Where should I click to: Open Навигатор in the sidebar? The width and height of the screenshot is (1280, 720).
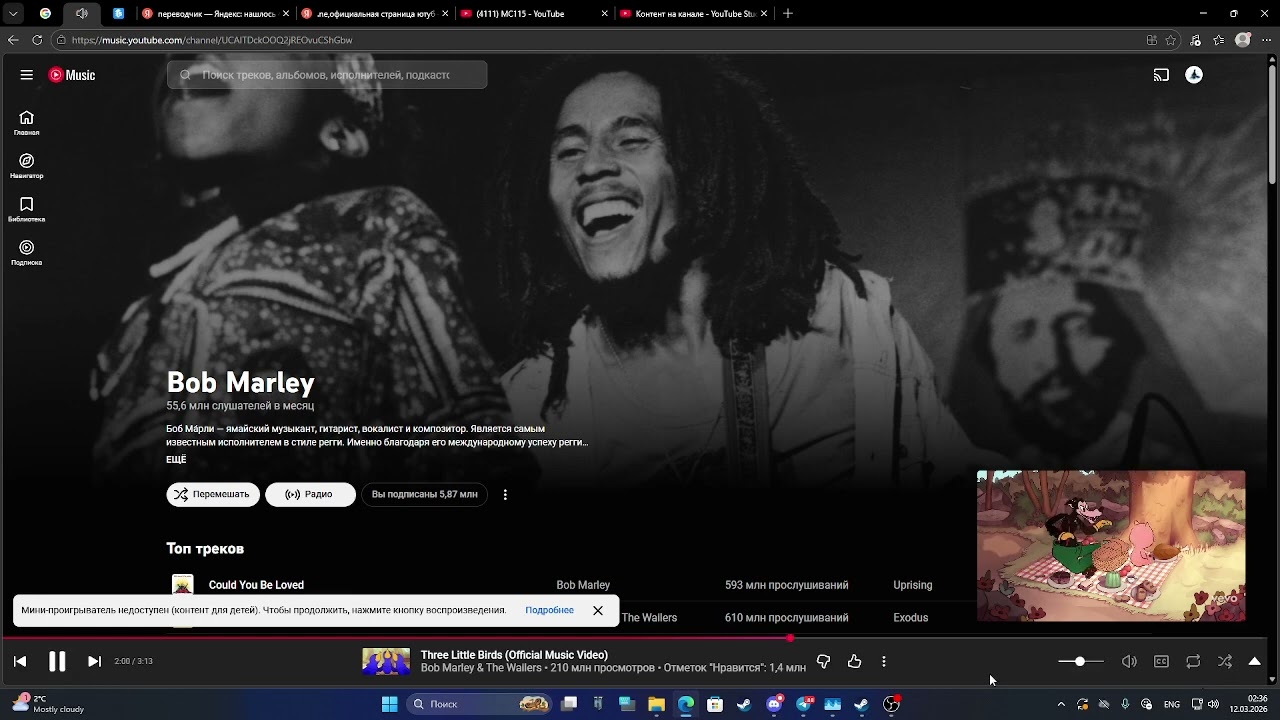(x=27, y=166)
